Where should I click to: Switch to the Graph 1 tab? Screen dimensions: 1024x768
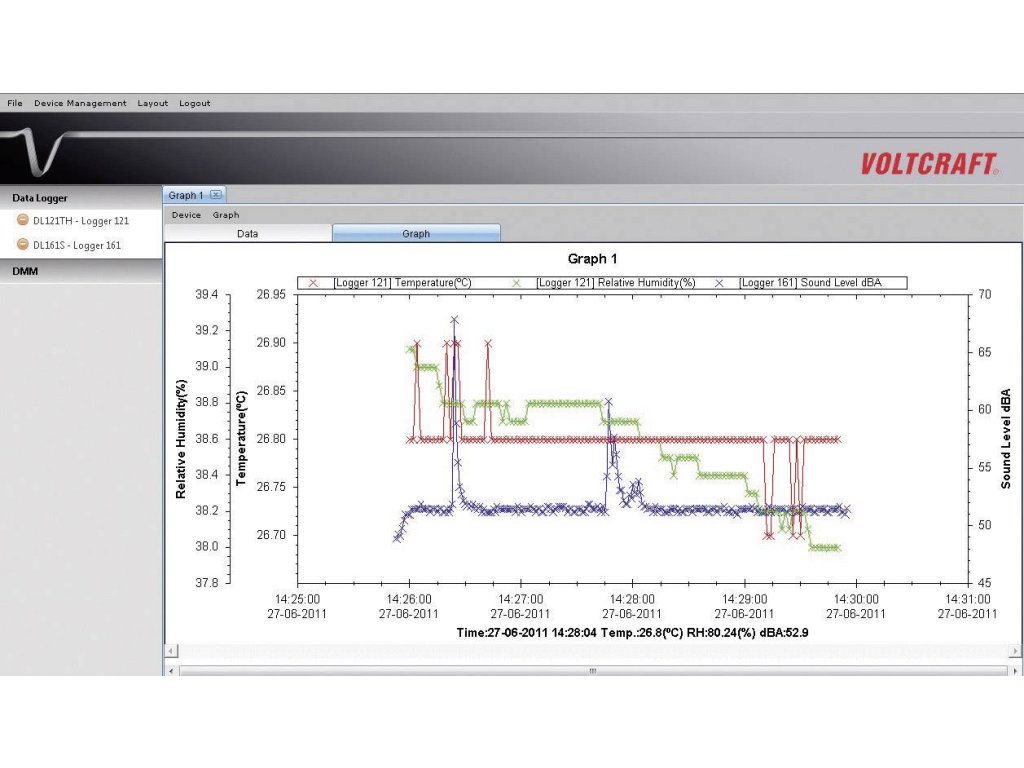click(185, 195)
